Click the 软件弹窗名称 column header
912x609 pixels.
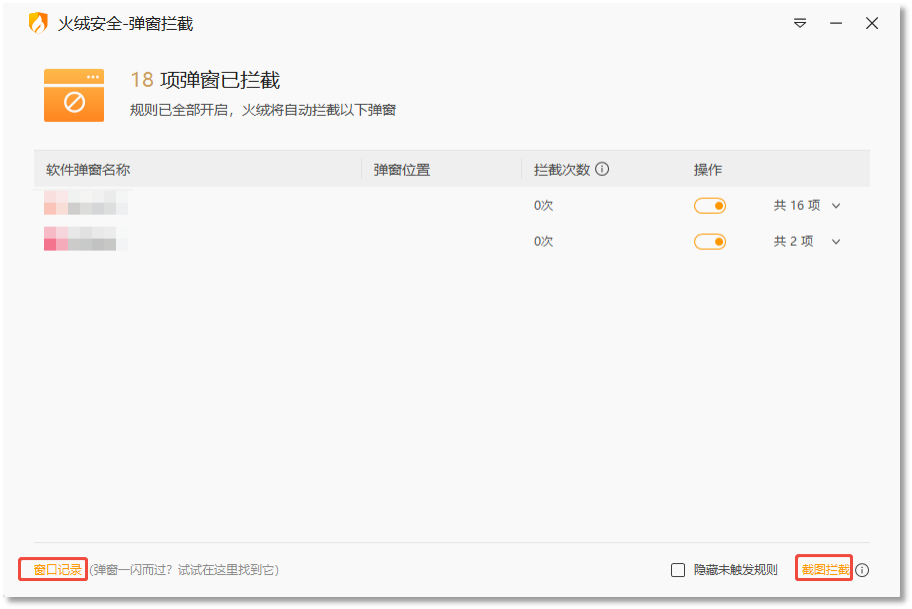[x=88, y=170]
